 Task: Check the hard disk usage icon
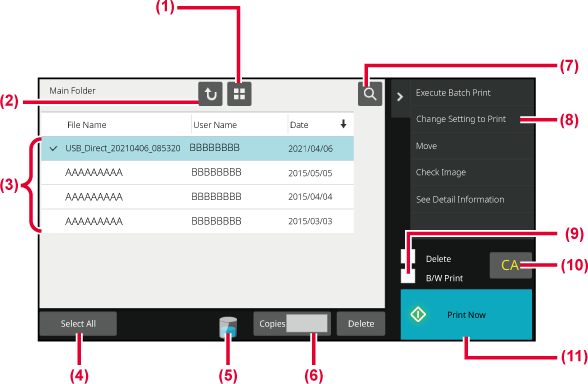(228, 327)
